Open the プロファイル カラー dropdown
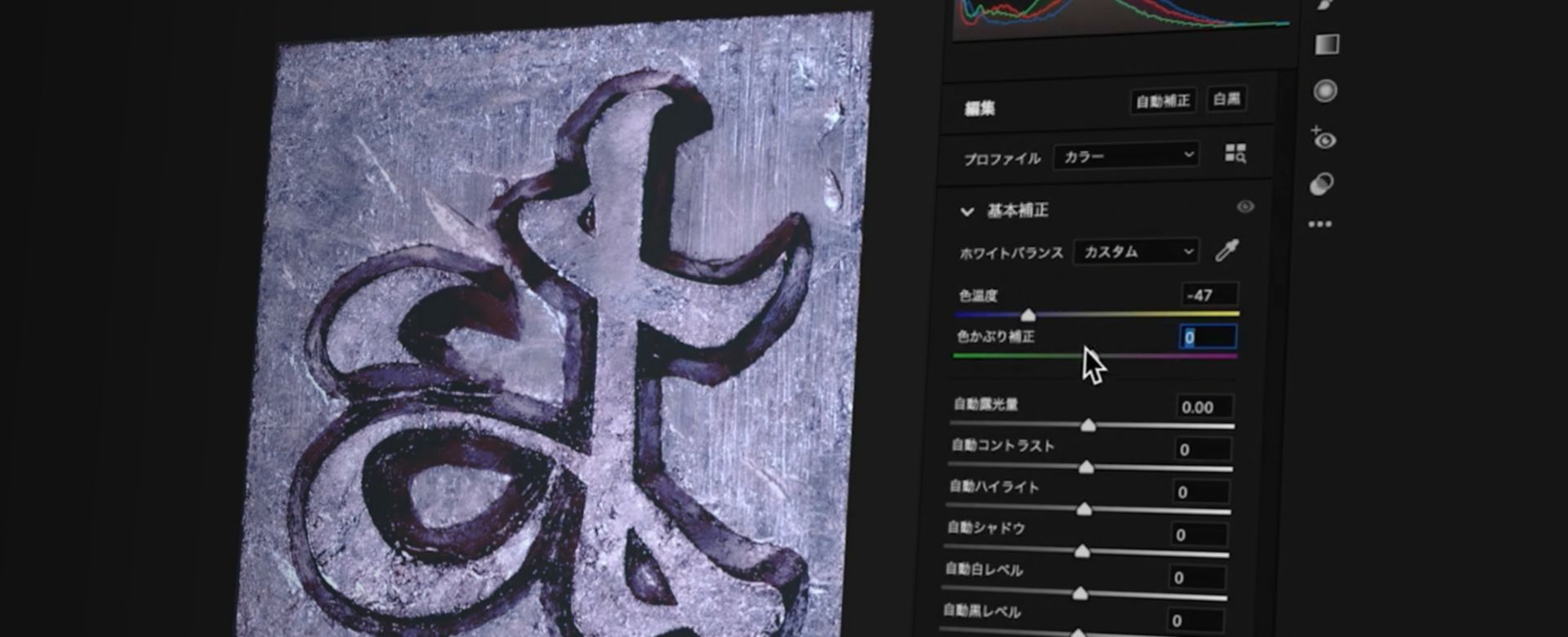 (1127, 156)
